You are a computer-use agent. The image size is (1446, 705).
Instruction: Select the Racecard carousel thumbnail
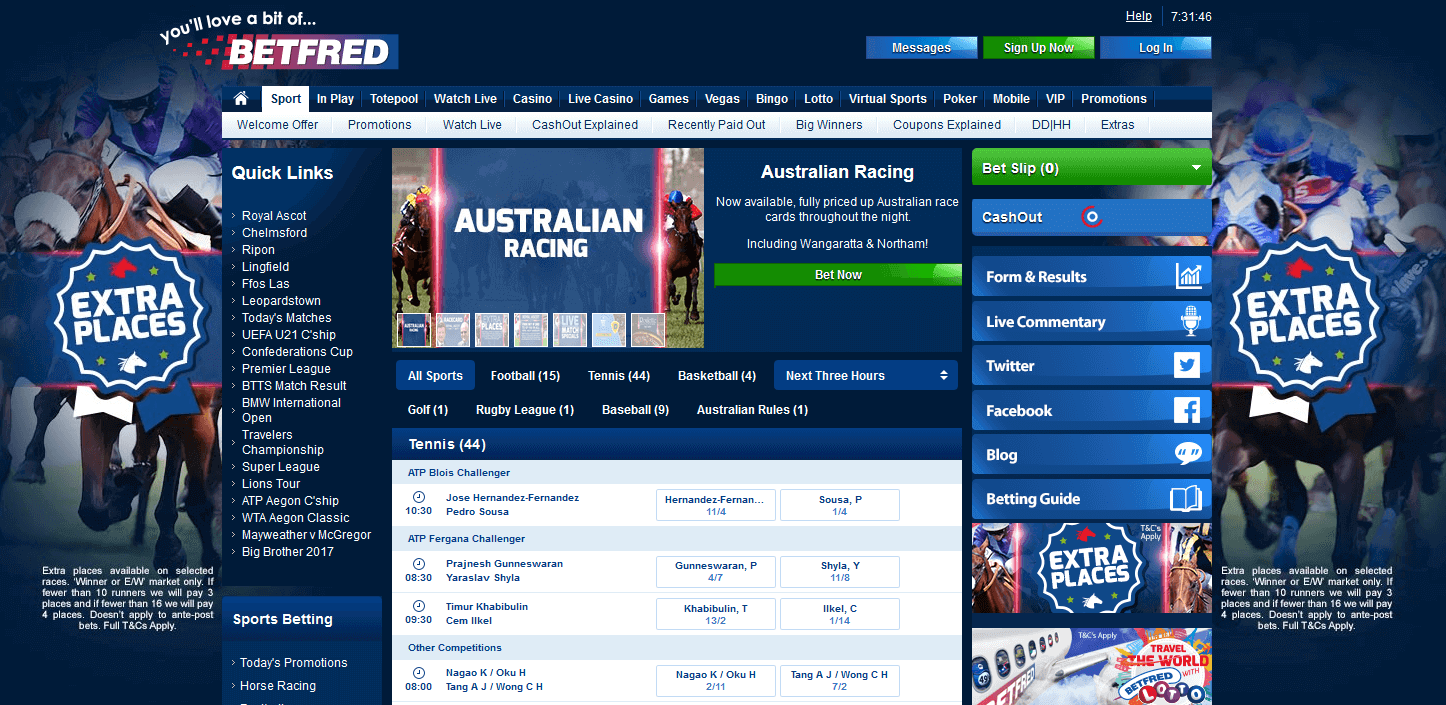[x=453, y=329]
